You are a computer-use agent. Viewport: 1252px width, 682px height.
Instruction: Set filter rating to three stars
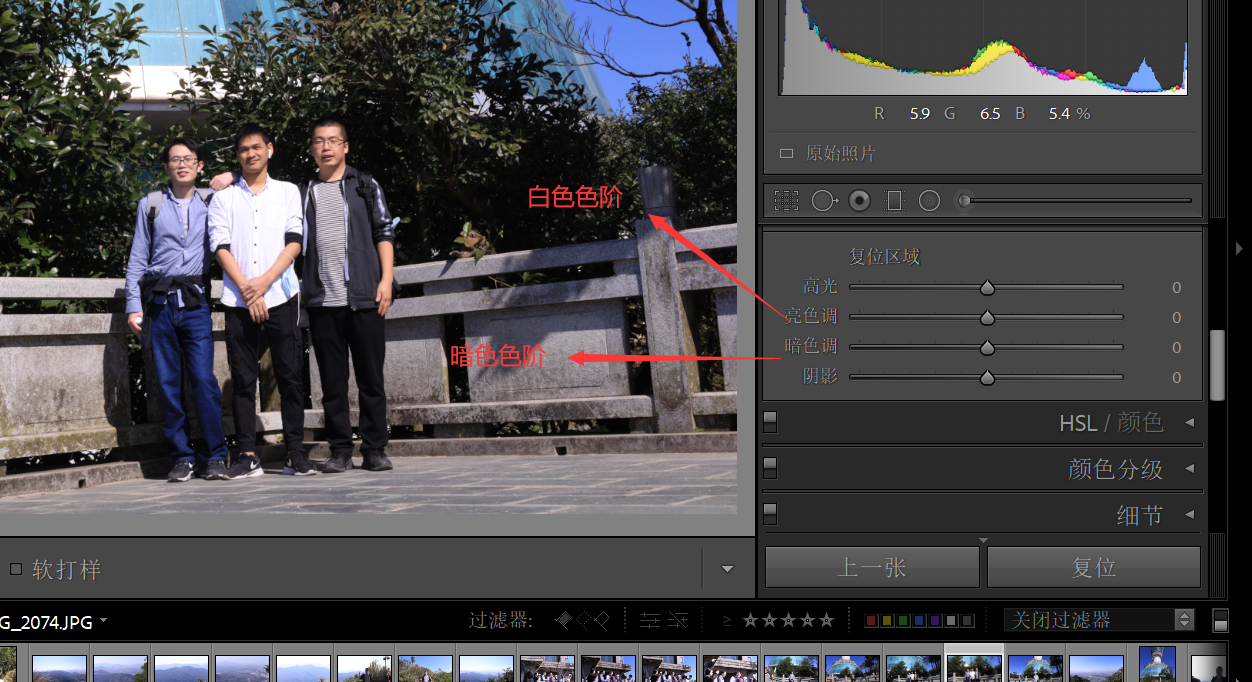788,620
